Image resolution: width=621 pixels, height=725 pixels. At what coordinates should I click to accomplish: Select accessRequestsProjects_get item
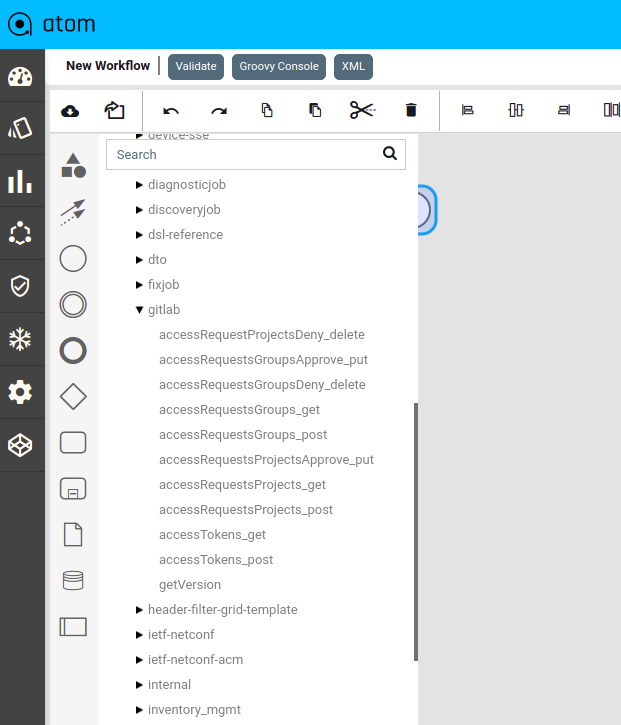pyautogui.click(x=242, y=485)
